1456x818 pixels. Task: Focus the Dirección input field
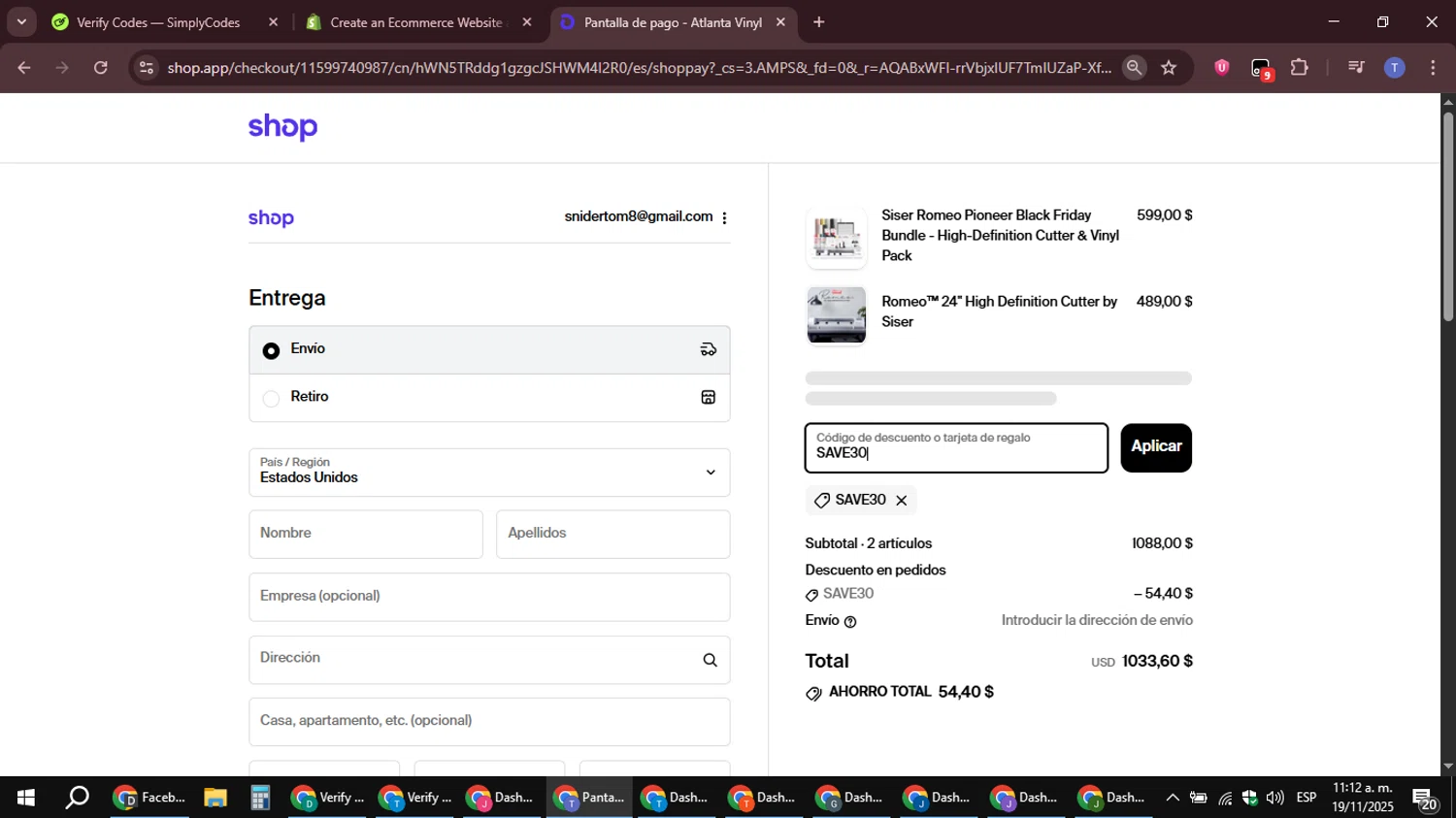(x=489, y=660)
